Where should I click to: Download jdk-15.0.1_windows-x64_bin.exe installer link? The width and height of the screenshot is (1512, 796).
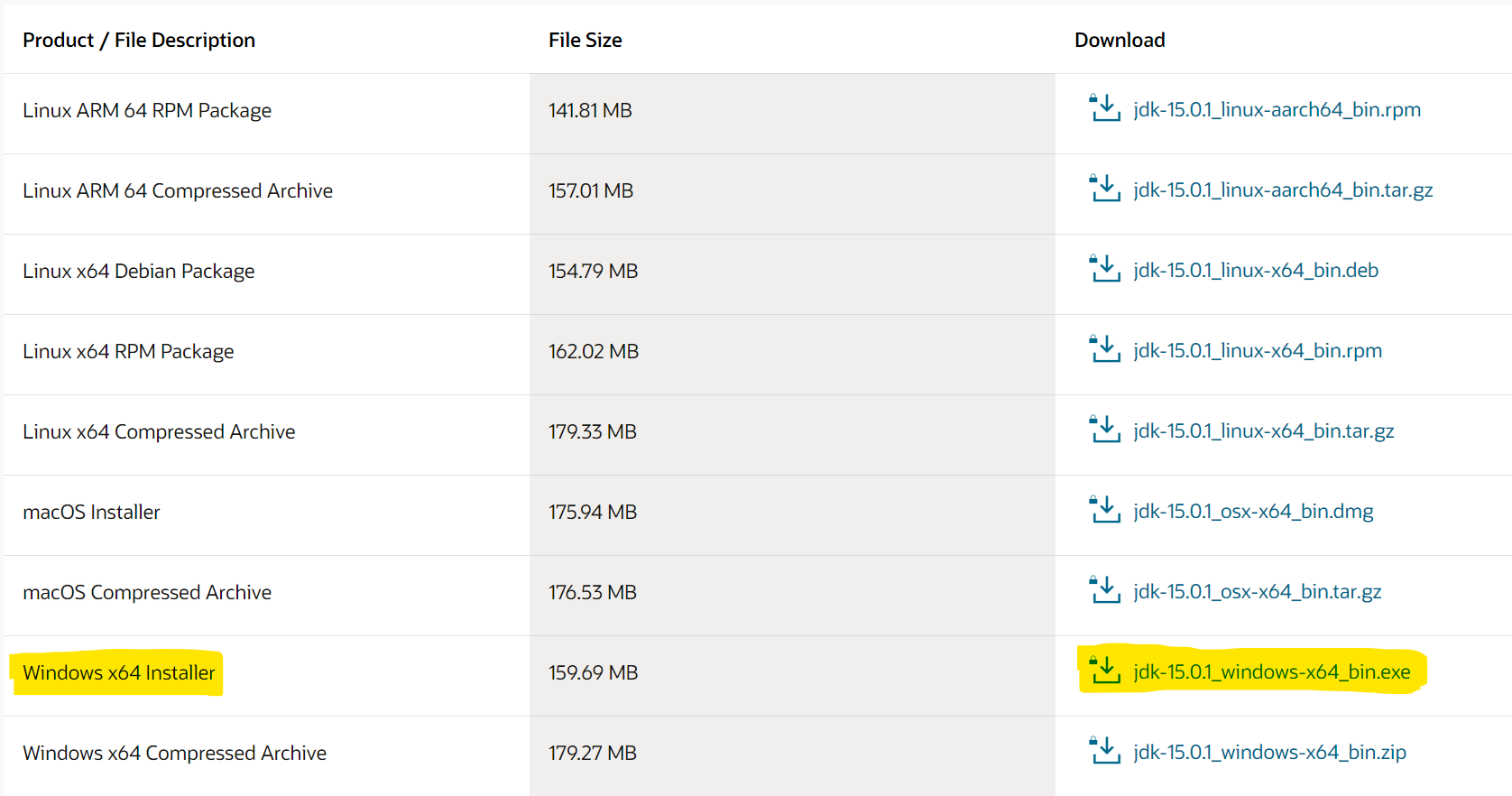(1272, 672)
